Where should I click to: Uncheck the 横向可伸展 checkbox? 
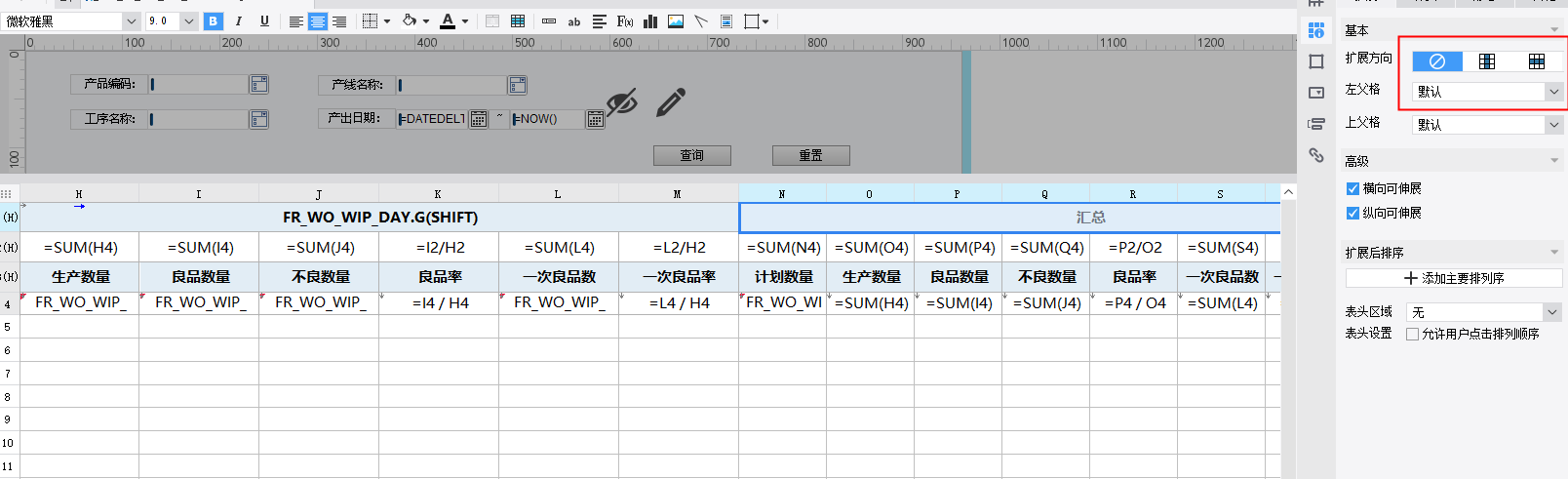(x=1352, y=188)
